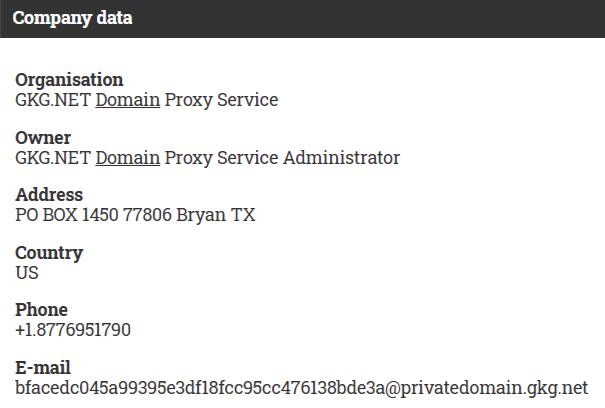Click Bryan TX in the address
This screenshot has width=605, height=408.
tap(216, 215)
